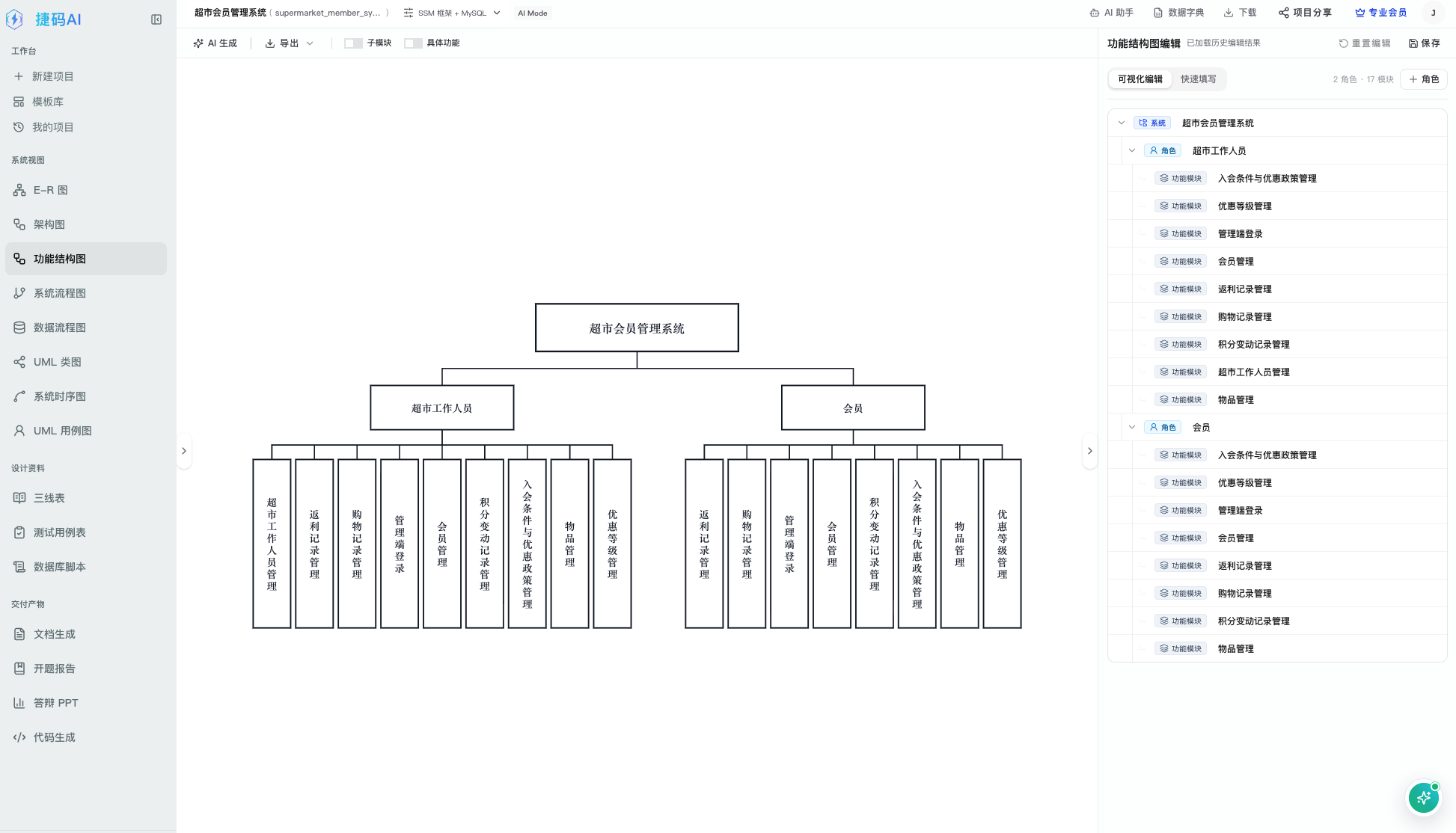
Task: Open 三线表 design material
Action: [x=85, y=498]
